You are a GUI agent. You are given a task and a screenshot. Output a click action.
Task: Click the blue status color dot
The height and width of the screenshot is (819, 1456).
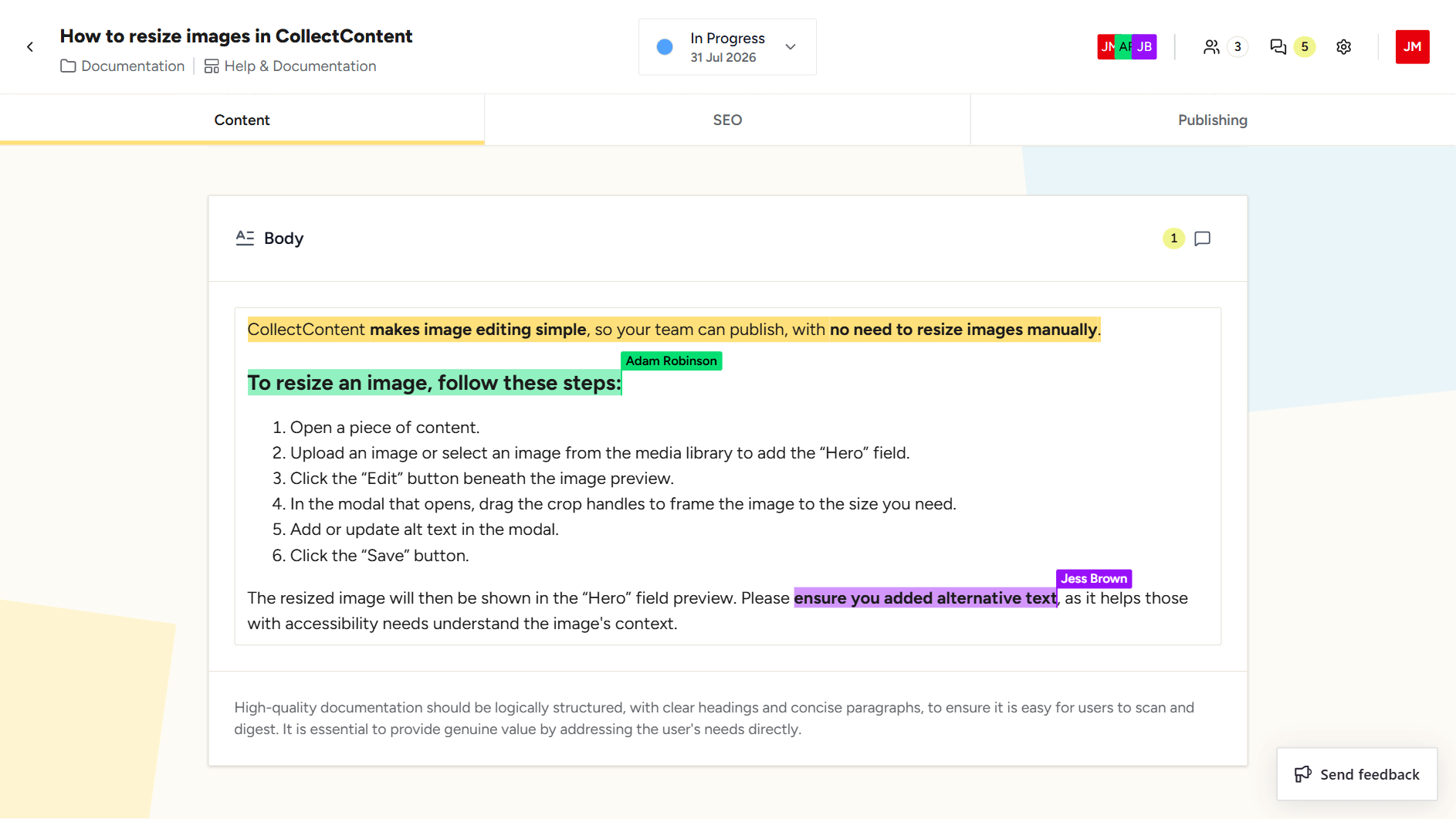[665, 47]
